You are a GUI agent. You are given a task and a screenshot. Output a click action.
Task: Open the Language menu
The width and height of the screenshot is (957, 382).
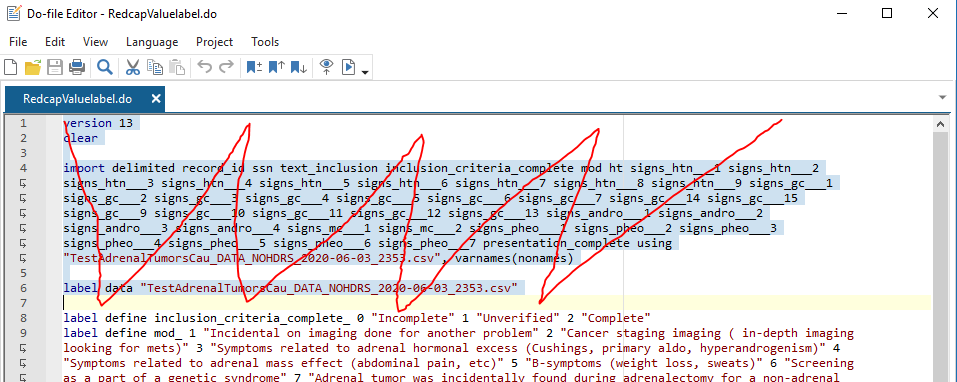[x=152, y=42]
